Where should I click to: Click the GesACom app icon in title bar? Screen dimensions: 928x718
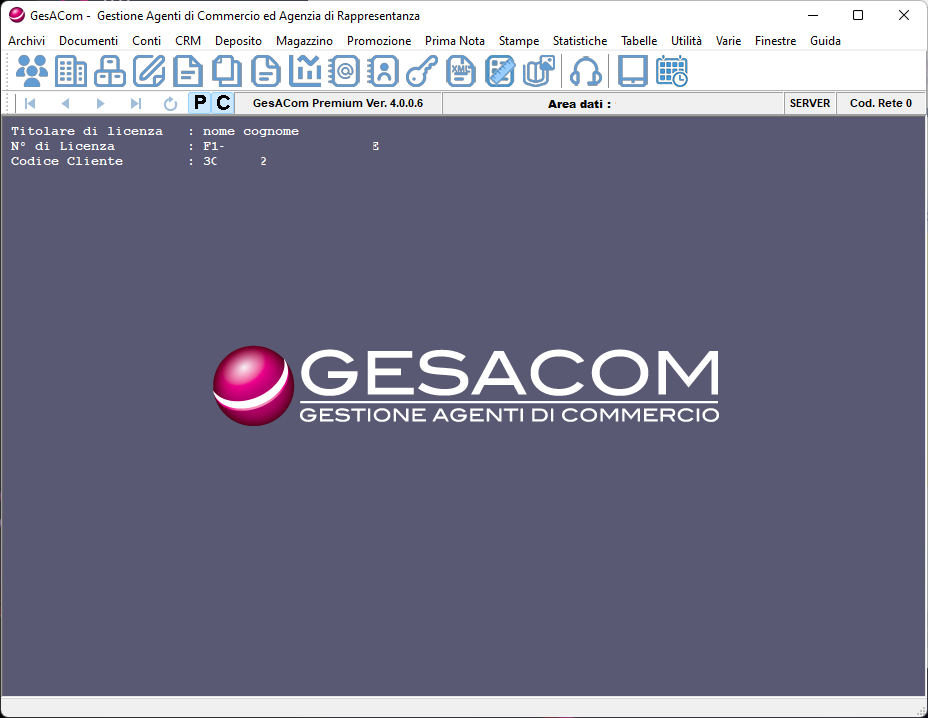(17, 15)
